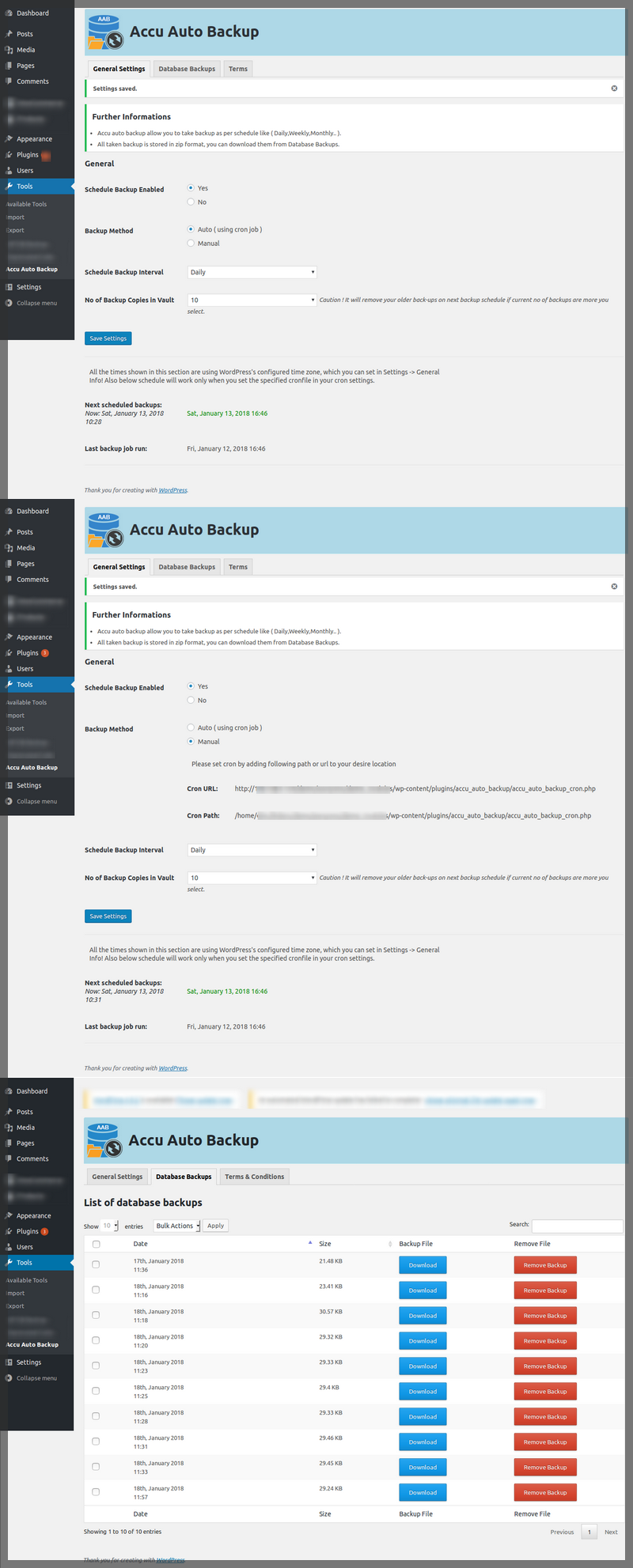This screenshot has width=633, height=1568.
Task: Open Backup Copies in Vault dropdown on Cron URL screen
Action: [252, 878]
